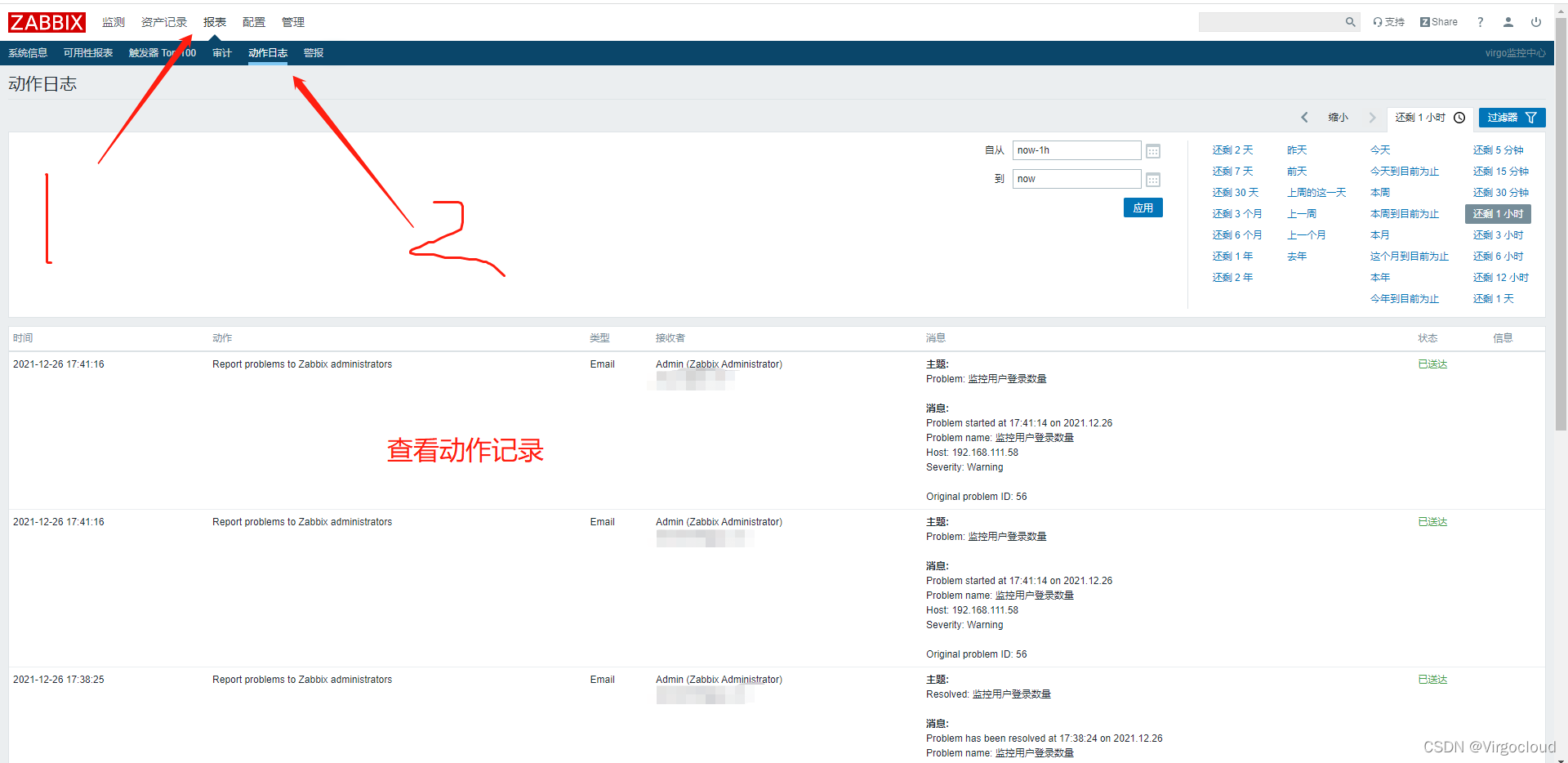
Task: Click the ZABBIX logo
Action: tap(47, 22)
